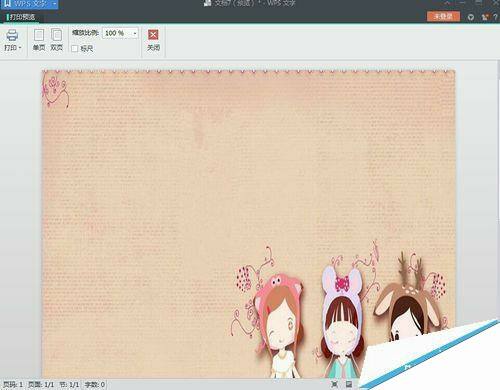Screen dimensions: 500x390
Task: Click the orange 未登录 login button
Action: pos(443,16)
